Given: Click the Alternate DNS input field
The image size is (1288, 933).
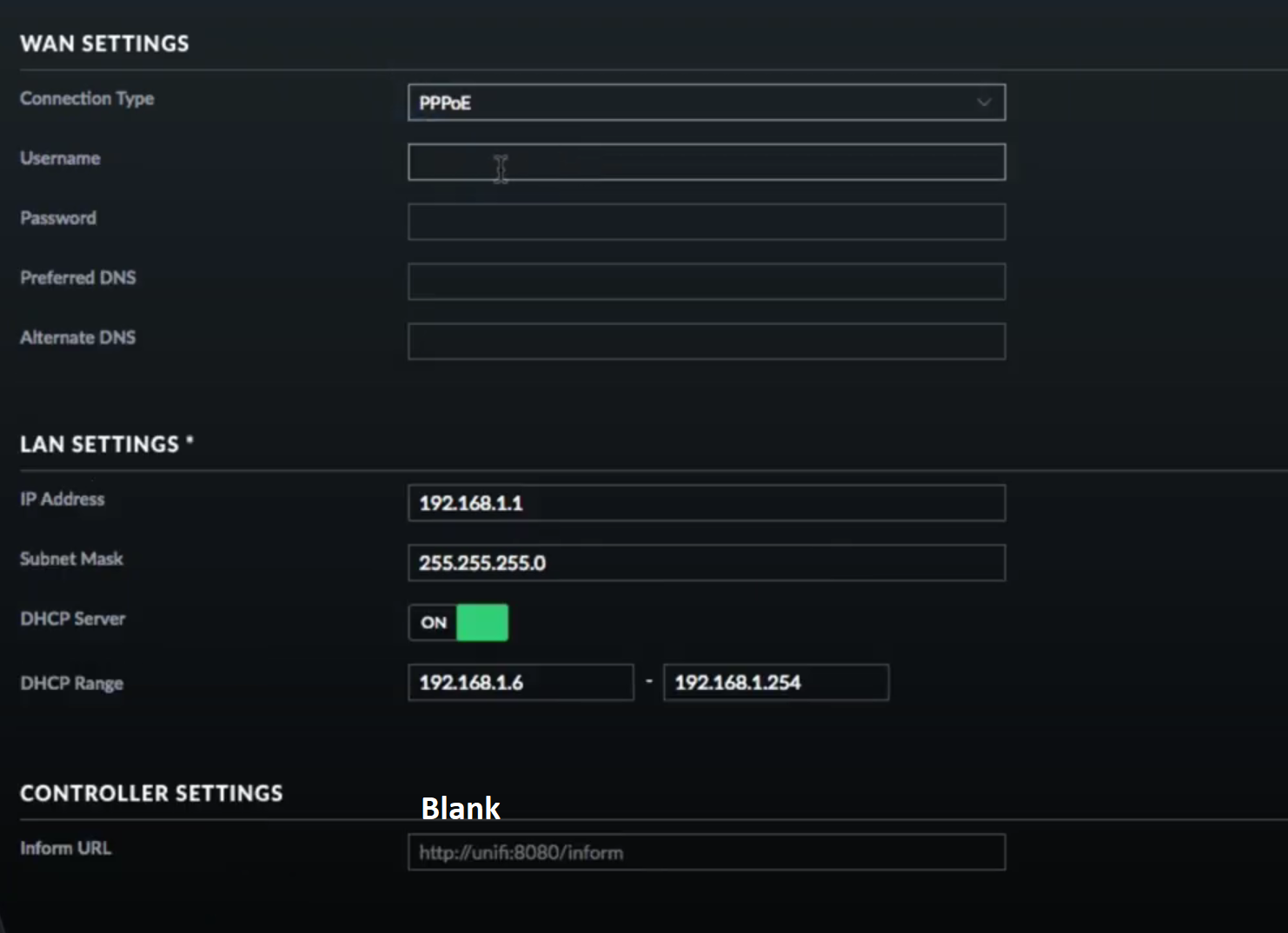Looking at the screenshot, I should [x=706, y=341].
